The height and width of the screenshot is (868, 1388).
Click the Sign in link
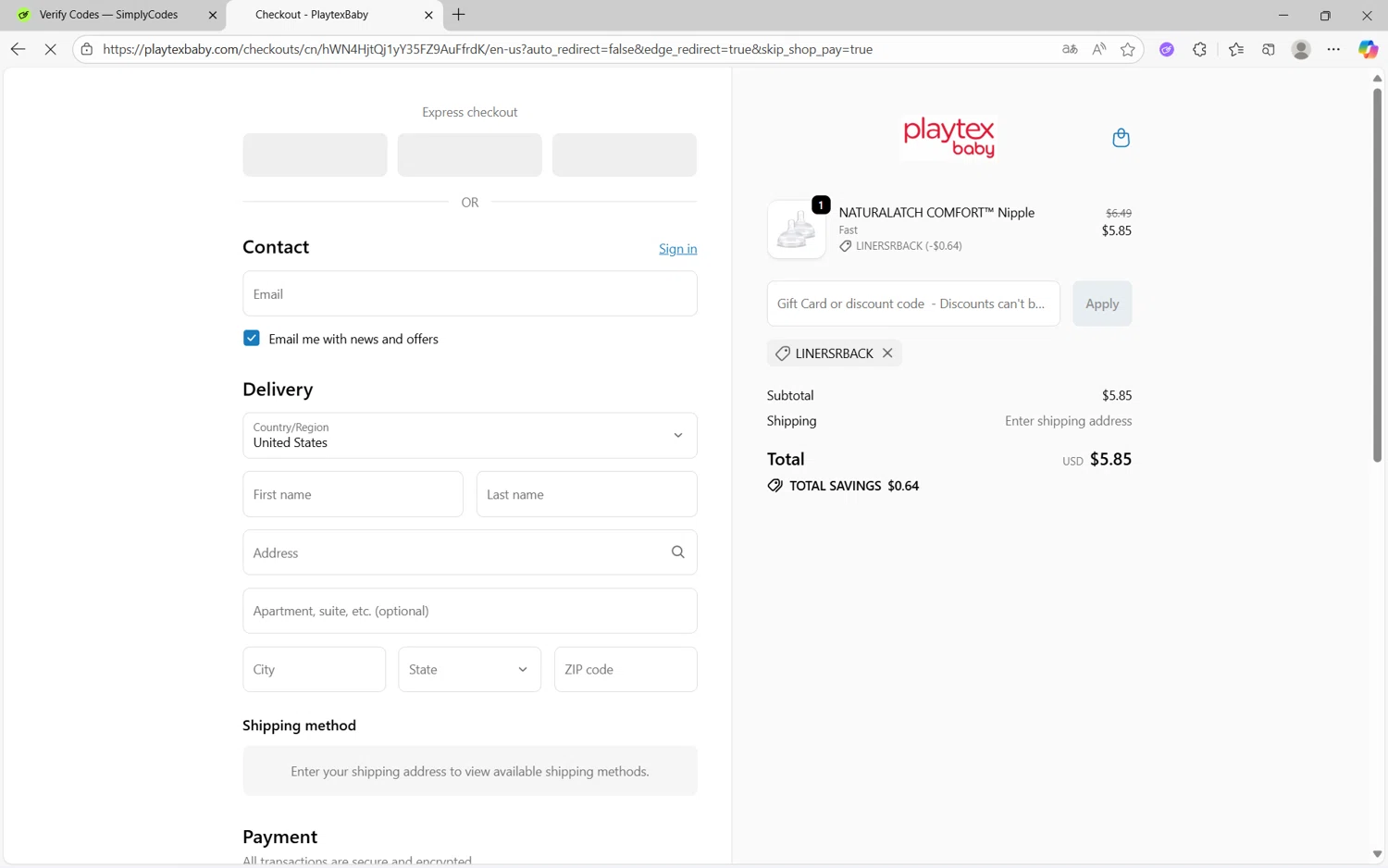[678, 249]
